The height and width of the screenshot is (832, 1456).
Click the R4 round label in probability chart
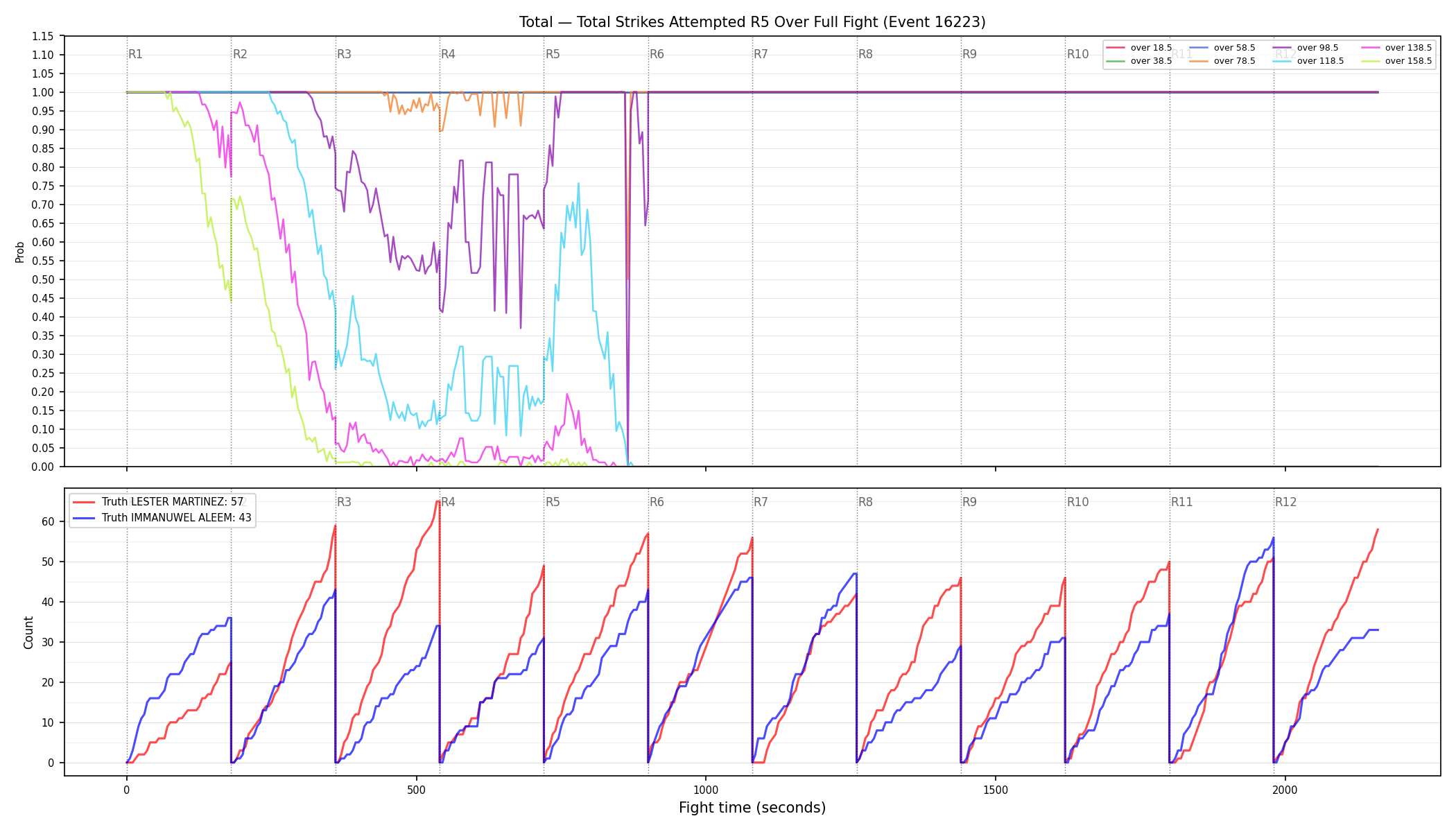point(449,54)
